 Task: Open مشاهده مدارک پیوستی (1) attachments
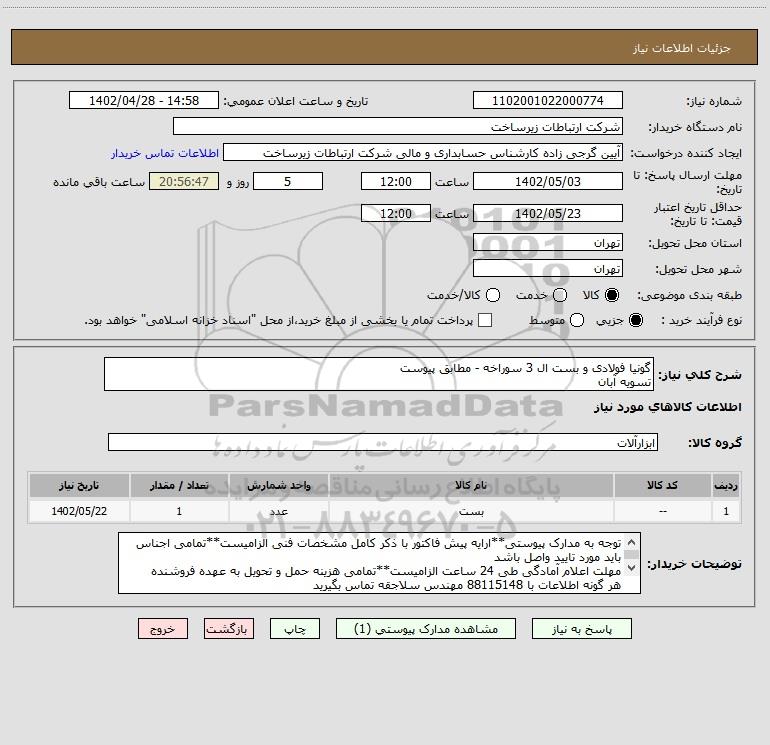click(426, 629)
